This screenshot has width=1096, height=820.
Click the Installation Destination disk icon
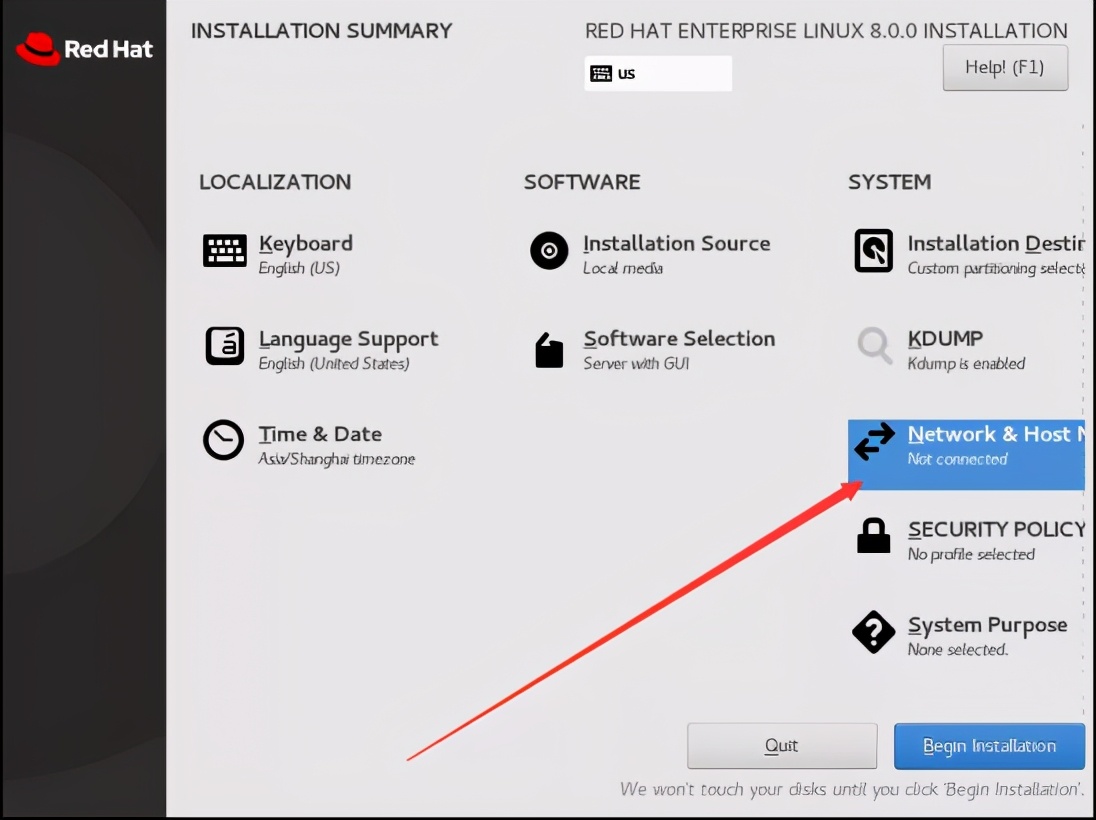click(x=874, y=250)
